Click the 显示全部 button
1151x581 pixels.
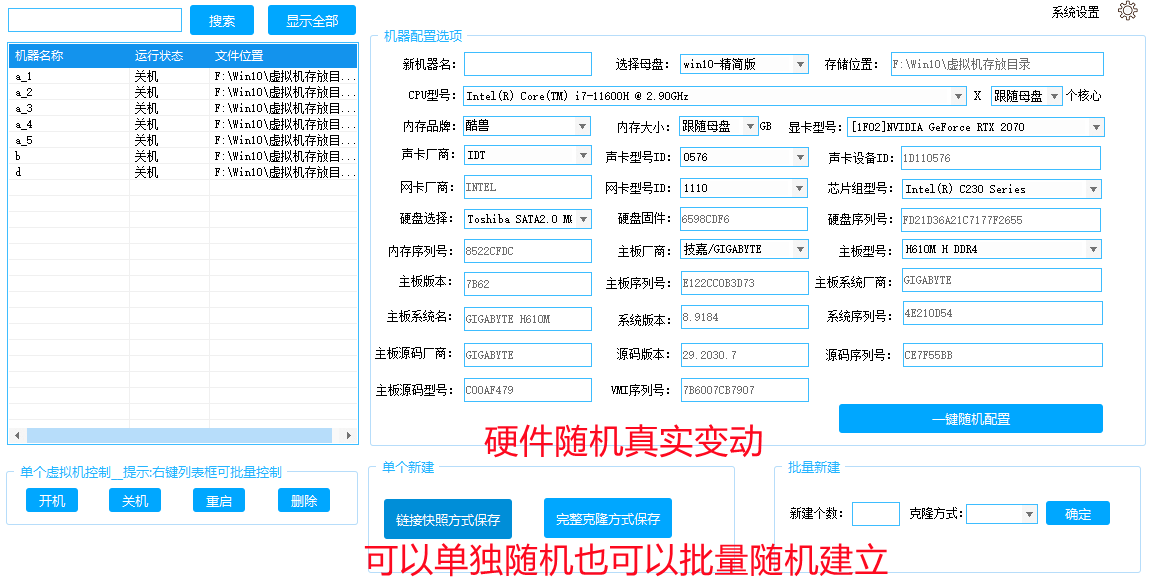click(312, 20)
